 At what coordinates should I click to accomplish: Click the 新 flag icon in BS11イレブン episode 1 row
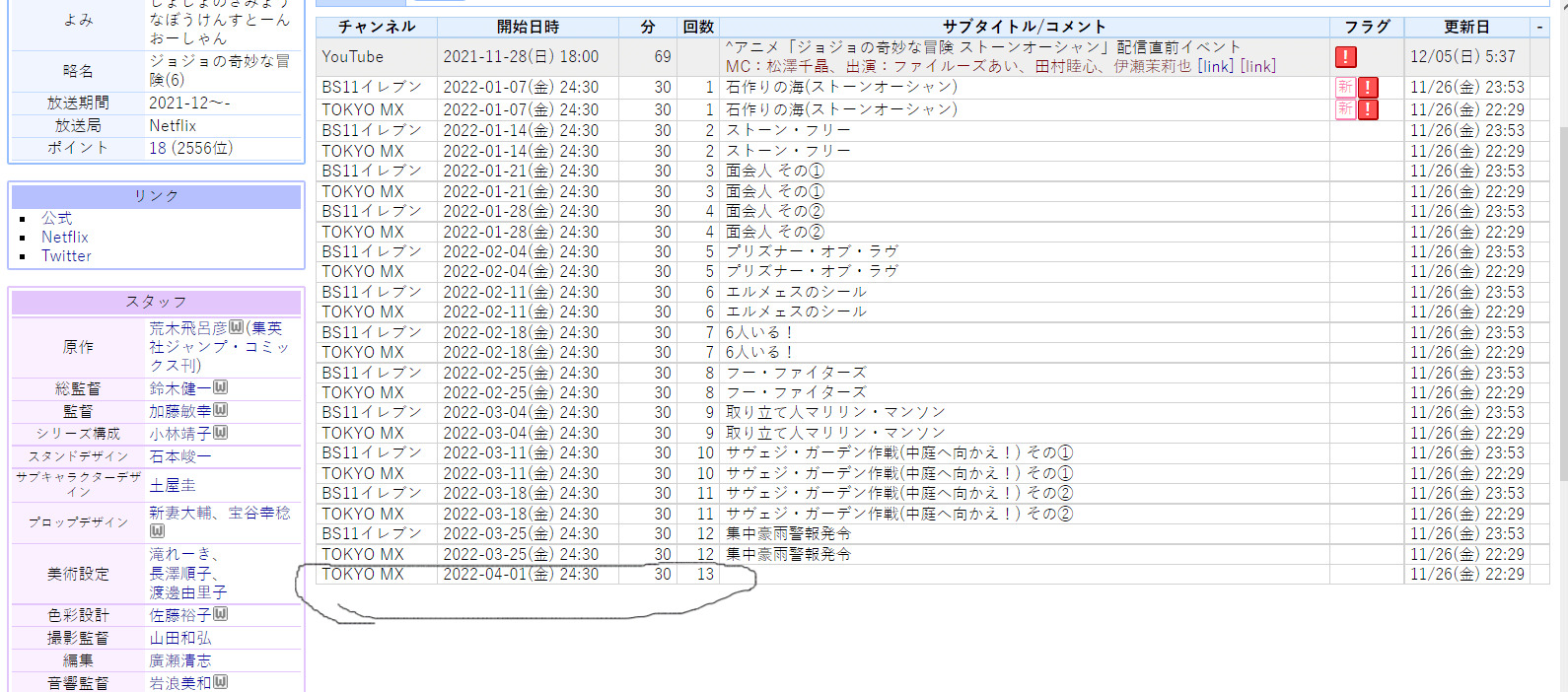(1345, 87)
